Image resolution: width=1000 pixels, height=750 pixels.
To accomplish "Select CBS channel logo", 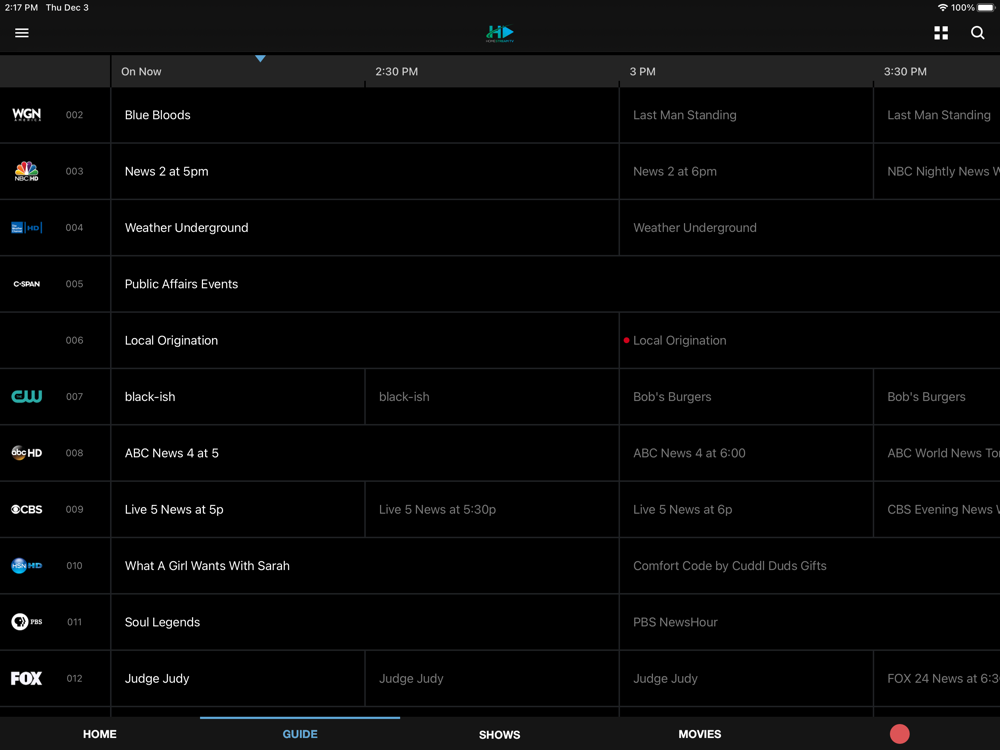I will coord(27,509).
